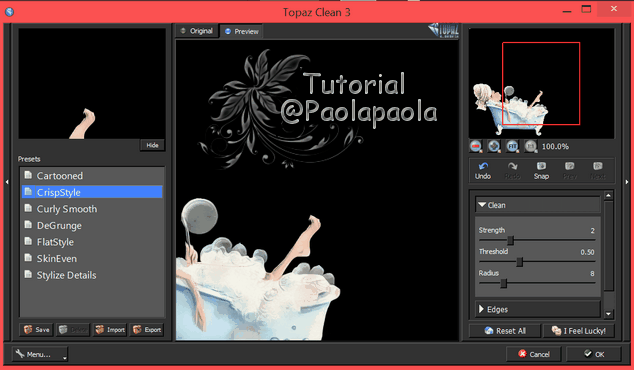
Task: Click the preset preview thumbnail with the foot
Action: click(92, 83)
